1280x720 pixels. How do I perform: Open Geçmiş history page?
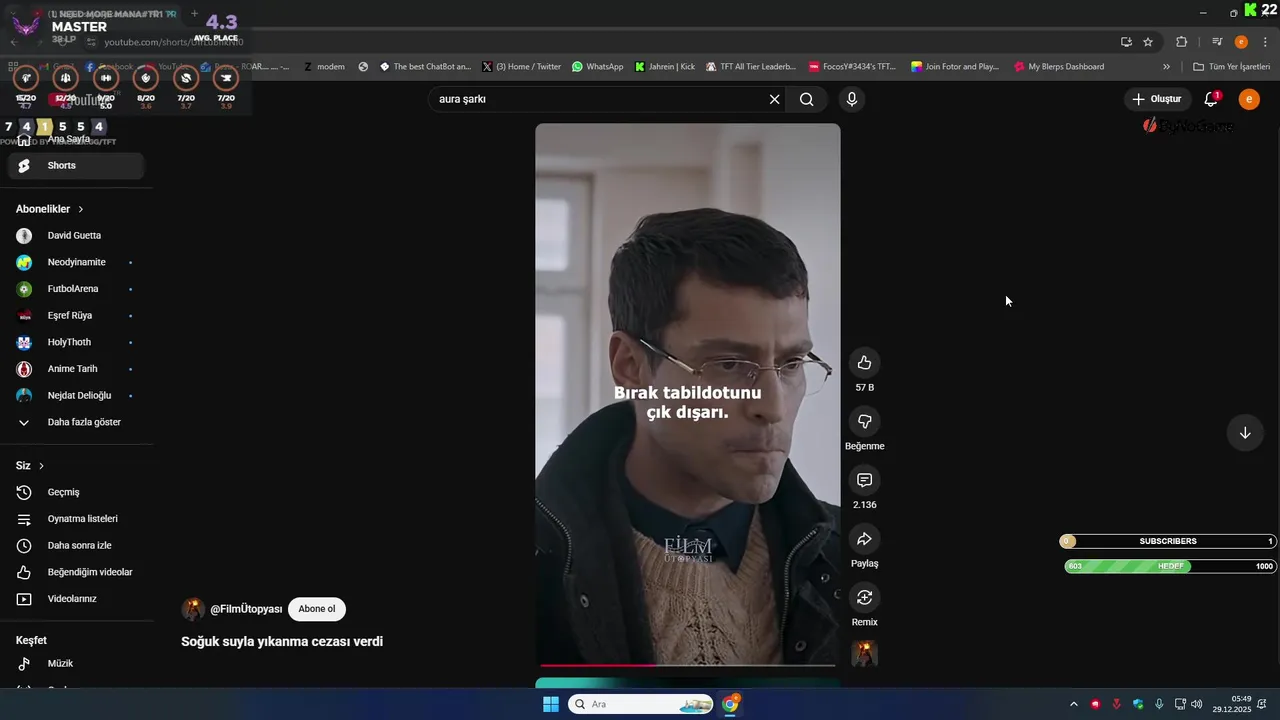pos(76,492)
